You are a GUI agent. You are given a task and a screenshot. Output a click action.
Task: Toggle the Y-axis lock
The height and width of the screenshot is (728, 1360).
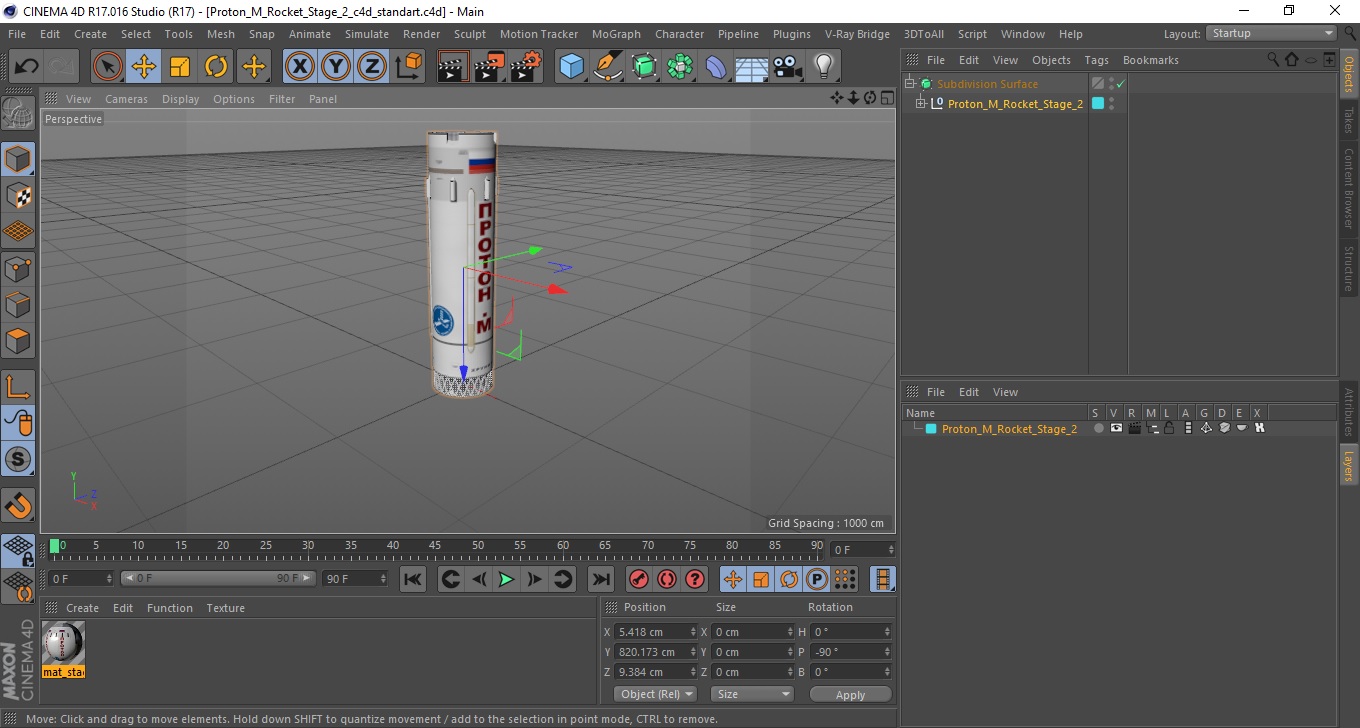pyautogui.click(x=336, y=67)
